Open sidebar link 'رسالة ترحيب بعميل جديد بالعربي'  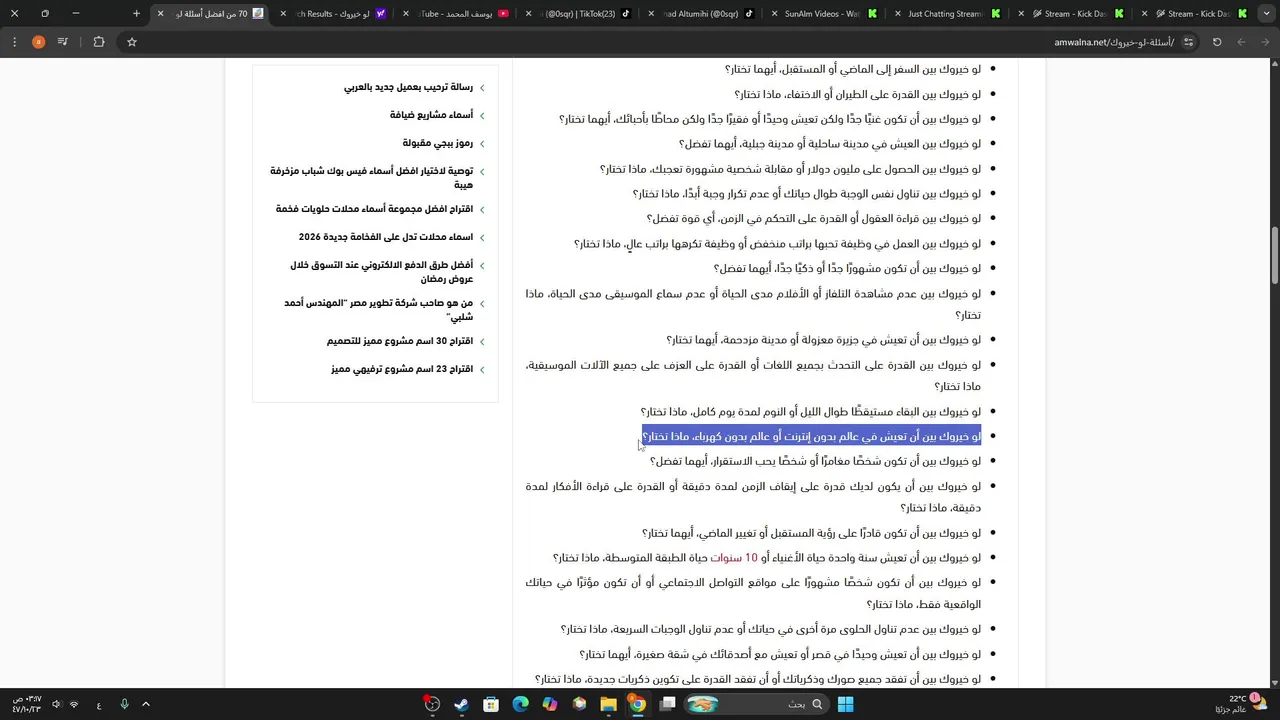point(409,87)
